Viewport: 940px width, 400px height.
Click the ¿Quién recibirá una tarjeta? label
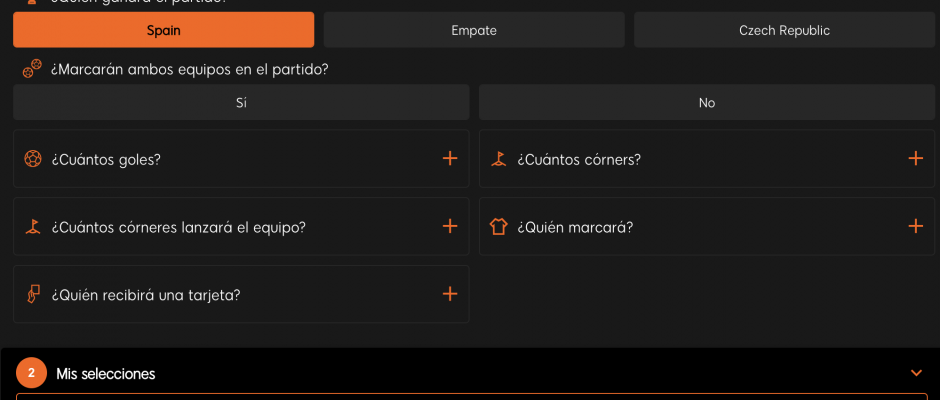pyautogui.click(x=146, y=295)
